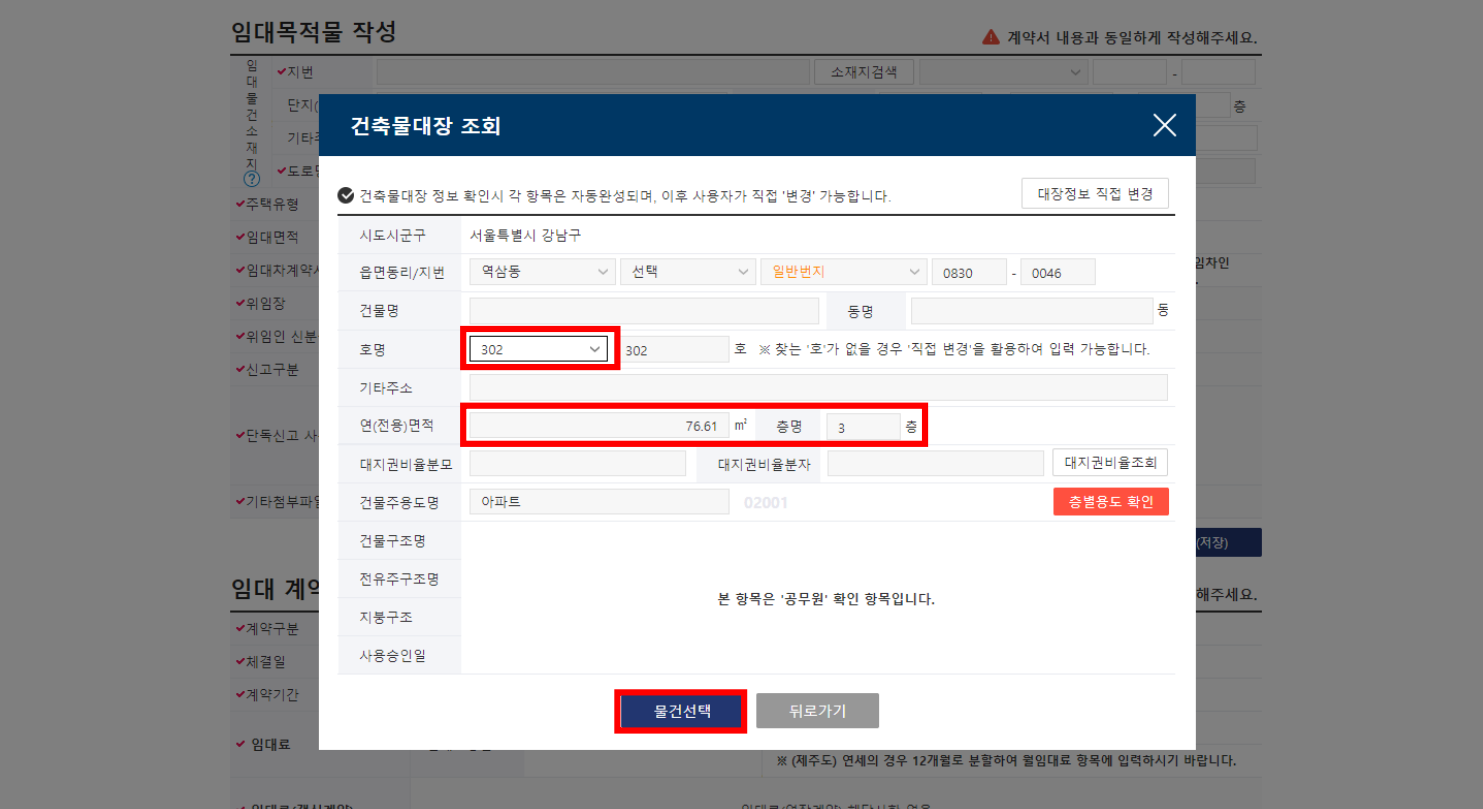This screenshot has height=809, width=1483.
Task: Click the 체결일 label in background form
Action: point(265,662)
